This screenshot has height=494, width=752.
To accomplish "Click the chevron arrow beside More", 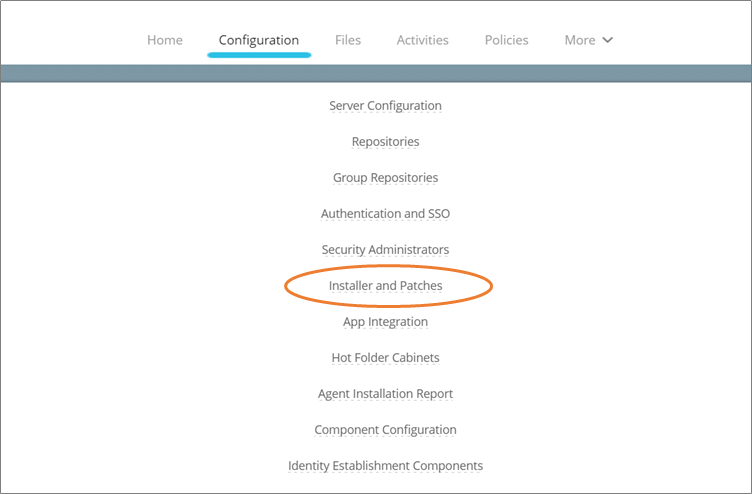I will click(x=607, y=41).
